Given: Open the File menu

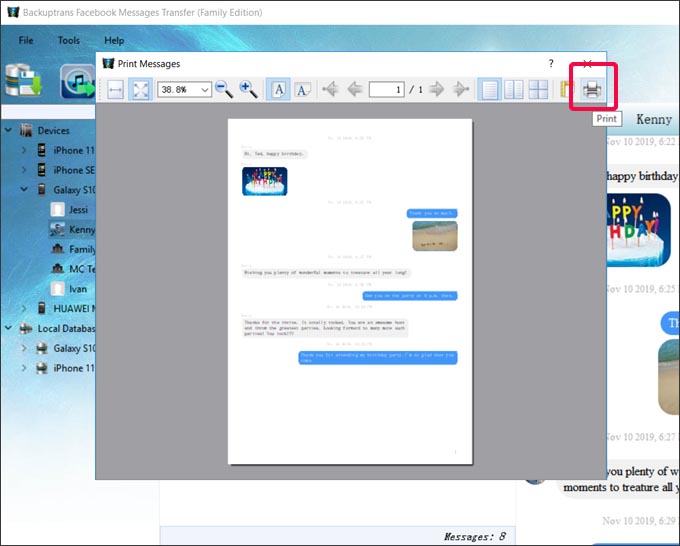Looking at the screenshot, I should coord(26,40).
